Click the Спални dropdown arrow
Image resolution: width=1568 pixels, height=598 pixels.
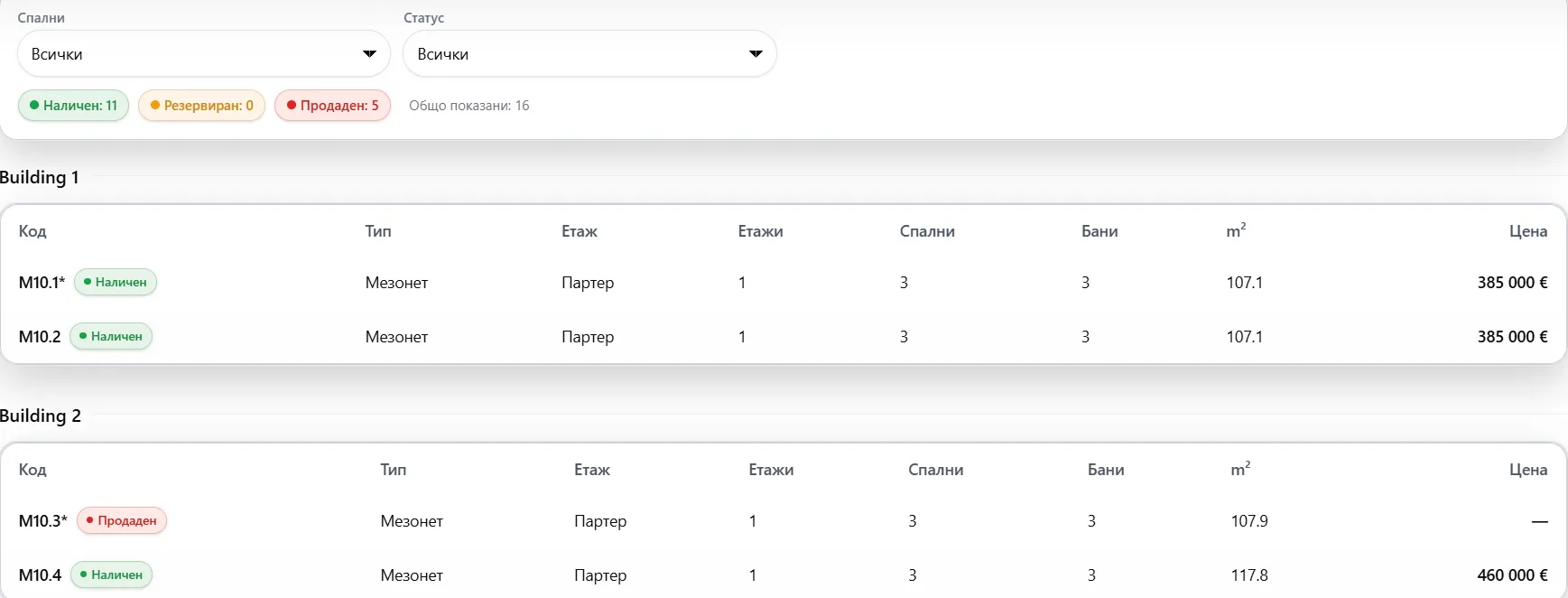369,54
